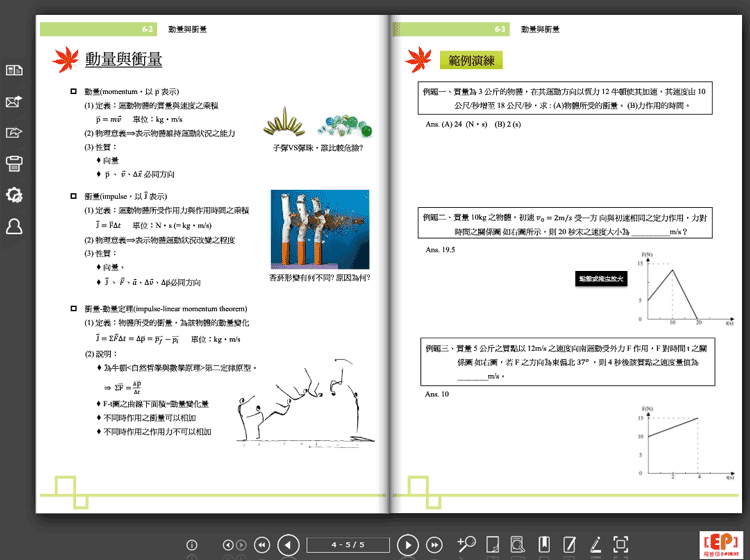Click the 例題三 F-t line graph
Viewport: 750px width, 560px height.
click(x=685, y=443)
